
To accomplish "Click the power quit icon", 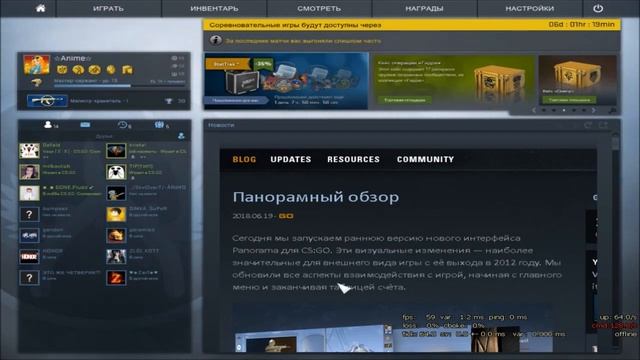I will click(x=598, y=8).
